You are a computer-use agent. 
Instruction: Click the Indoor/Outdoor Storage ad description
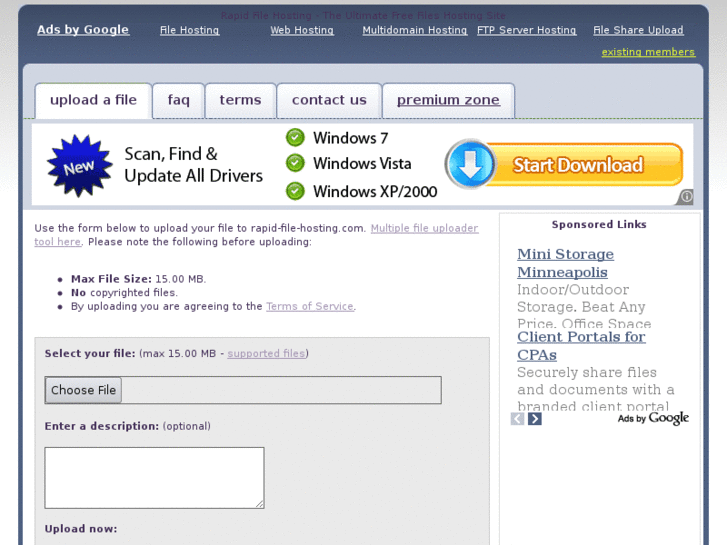pyautogui.click(x=584, y=306)
